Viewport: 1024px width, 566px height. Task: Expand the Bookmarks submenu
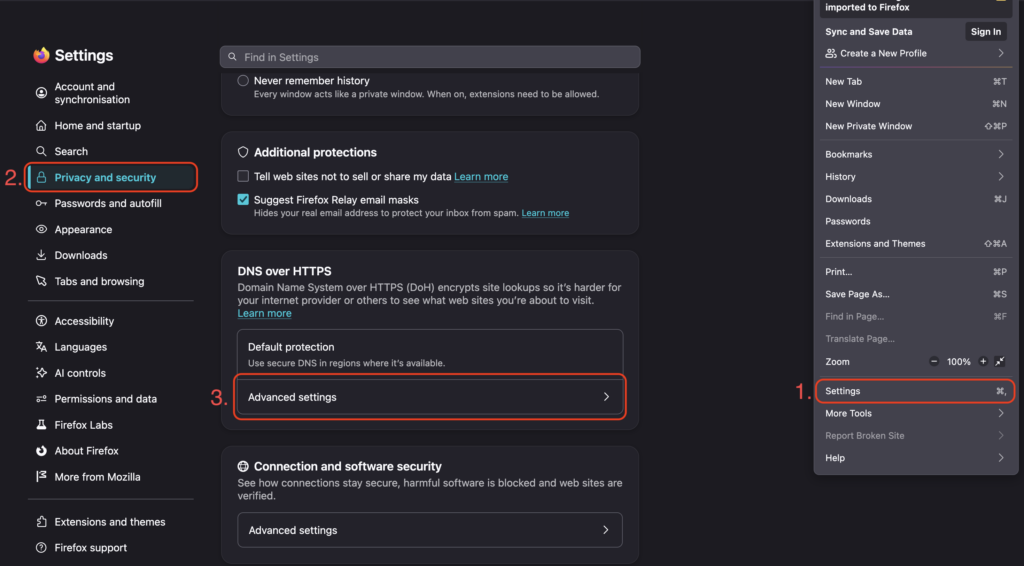(x=1000, y=155)
